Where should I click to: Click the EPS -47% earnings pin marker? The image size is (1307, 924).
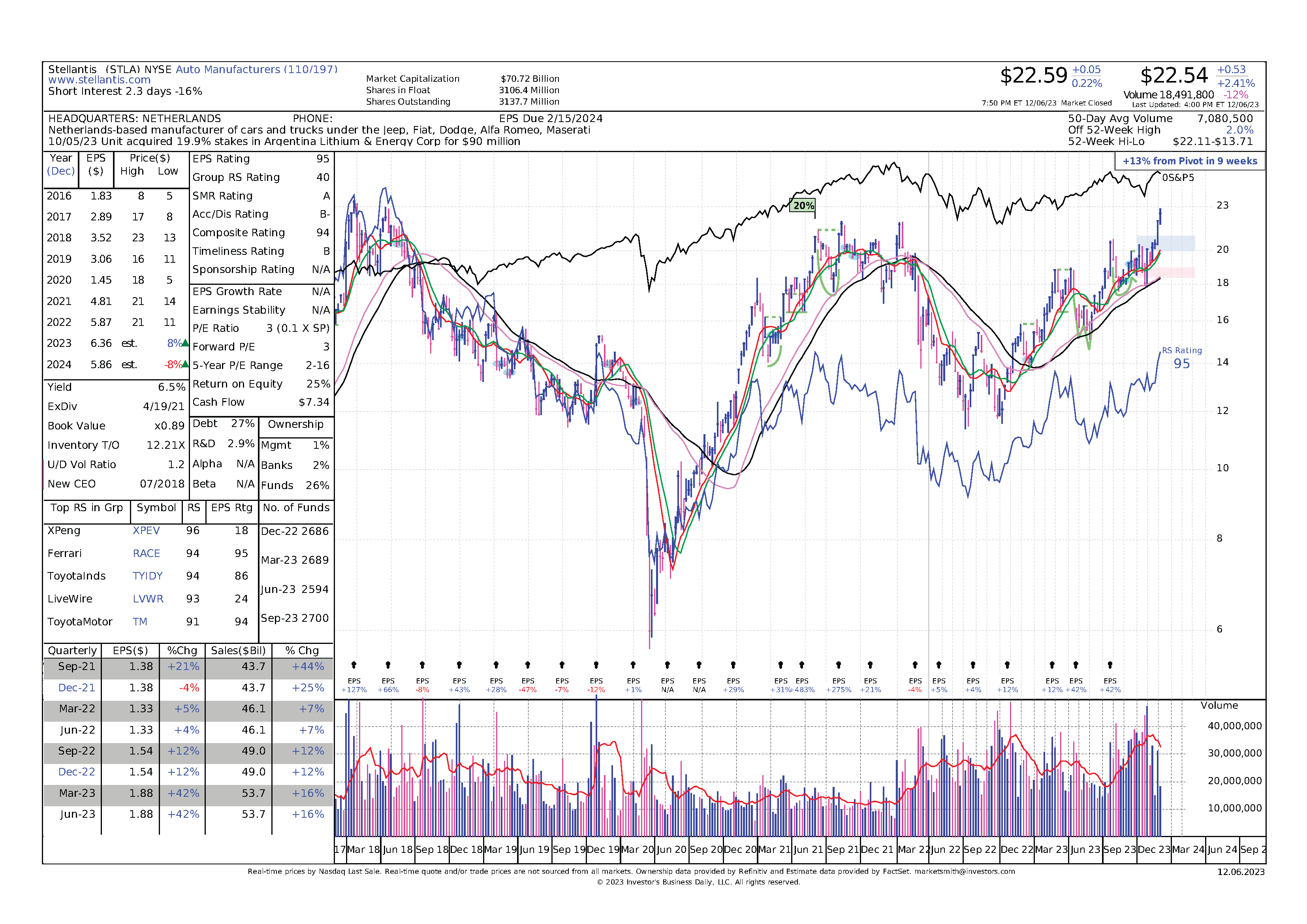(x=528, y=665)
